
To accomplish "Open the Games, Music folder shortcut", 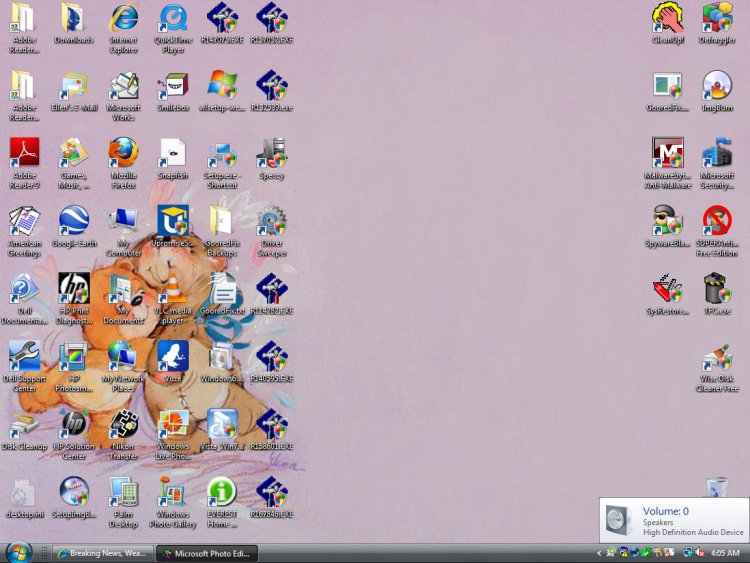I will 74,163.
